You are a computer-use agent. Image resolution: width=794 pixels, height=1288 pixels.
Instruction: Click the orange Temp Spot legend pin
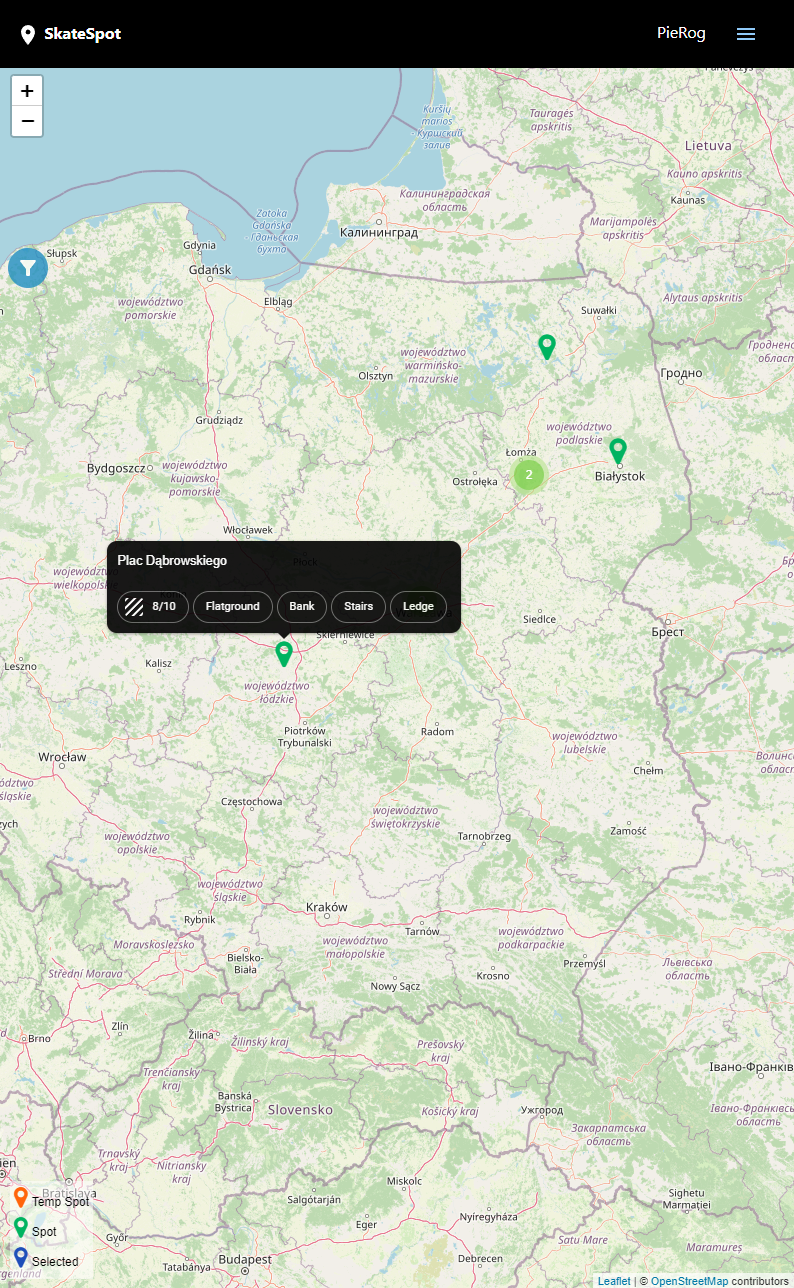[x=20, y=1198]
